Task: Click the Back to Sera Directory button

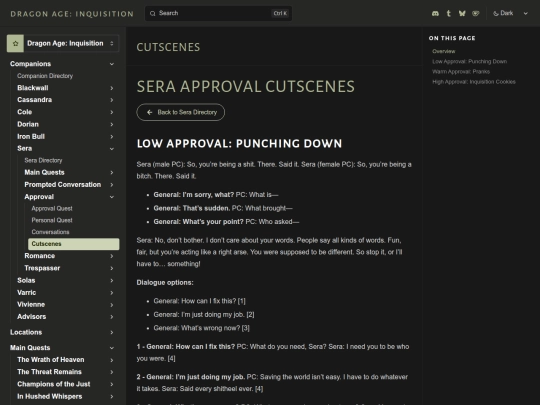Action: 180,112
